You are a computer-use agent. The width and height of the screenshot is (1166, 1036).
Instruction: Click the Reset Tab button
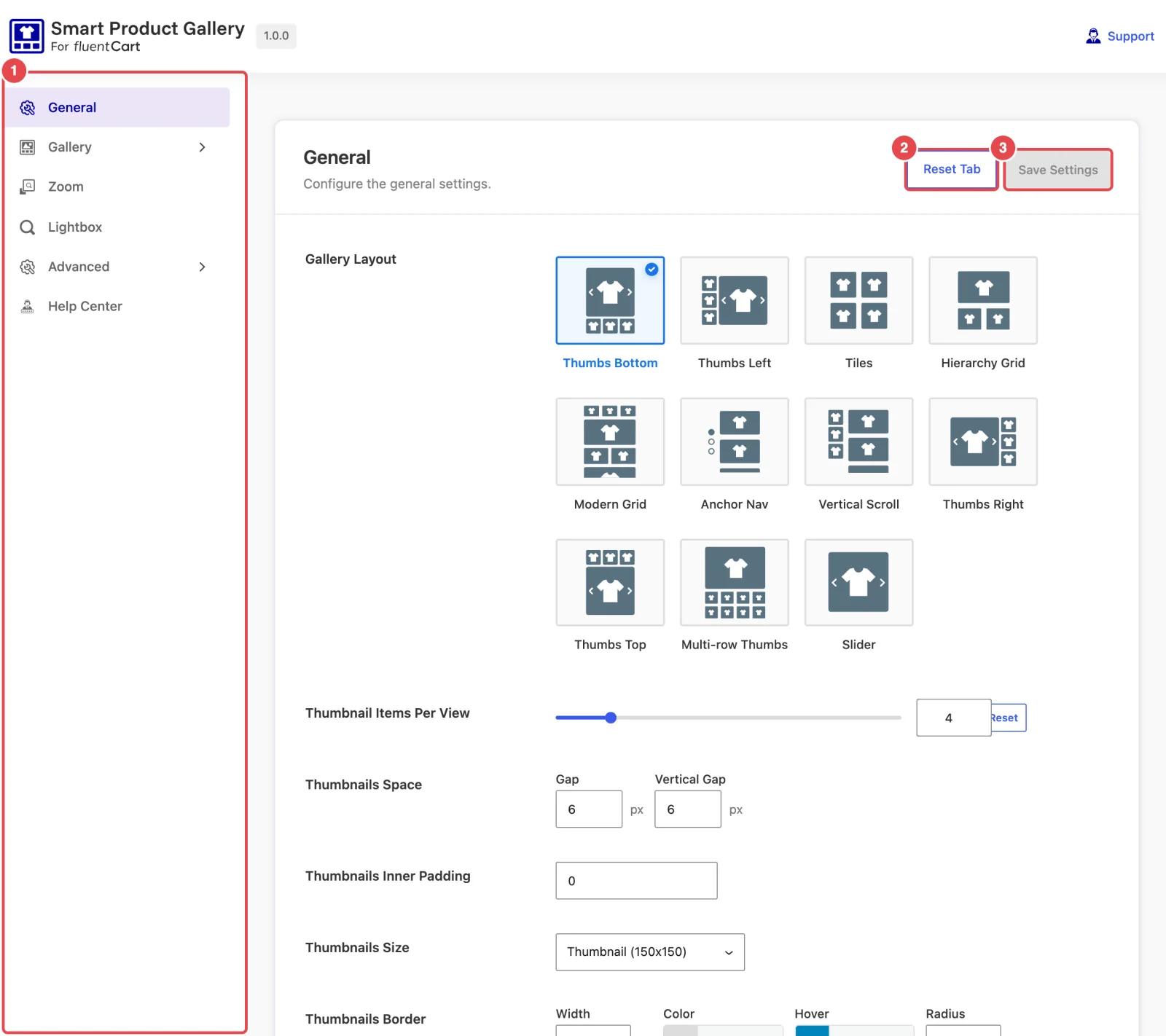952,169
